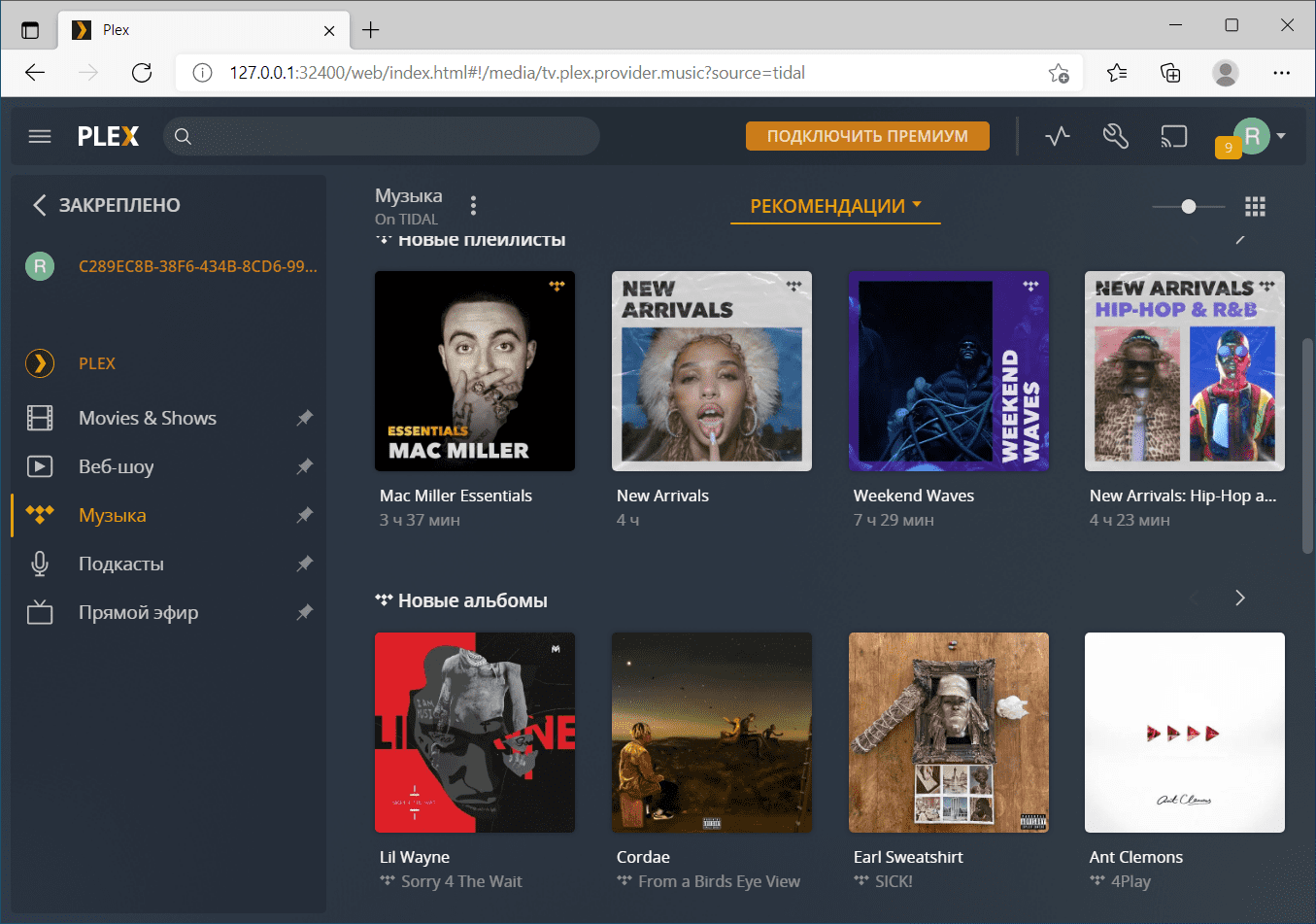Click the ПОДКЛЮЧИТЬ ПРЕМИУМ button
This screenshot has height=924, width=1316.
[x=867, y=136]
